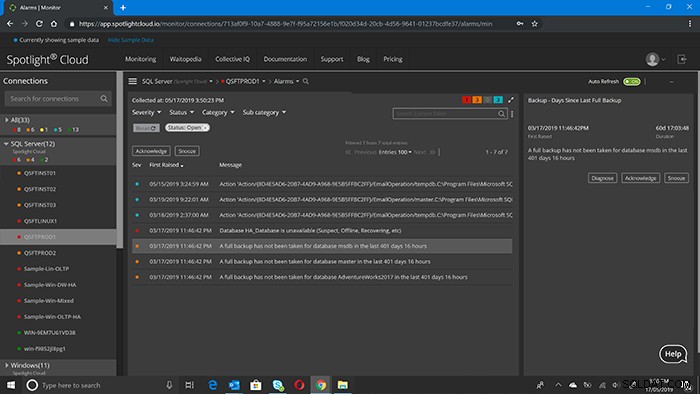This screenshot has width=700, height=394.
Task: Go to the Chrome home page icon
Action: (x=54, y=24)
